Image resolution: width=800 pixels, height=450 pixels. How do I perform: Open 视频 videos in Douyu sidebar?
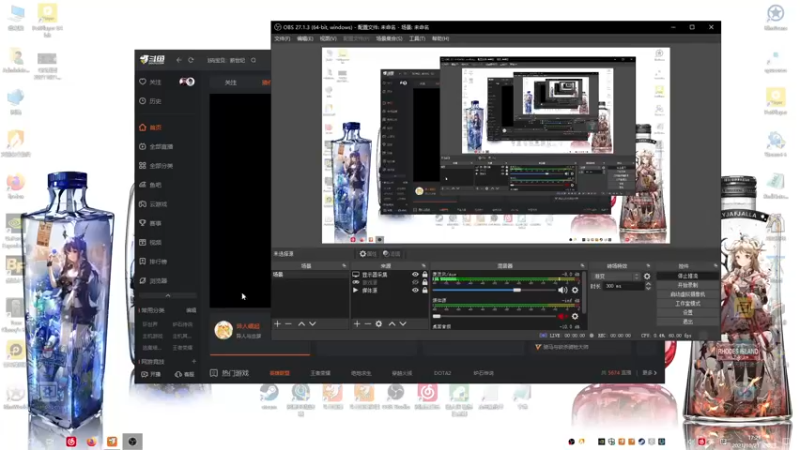click(151, 242)
